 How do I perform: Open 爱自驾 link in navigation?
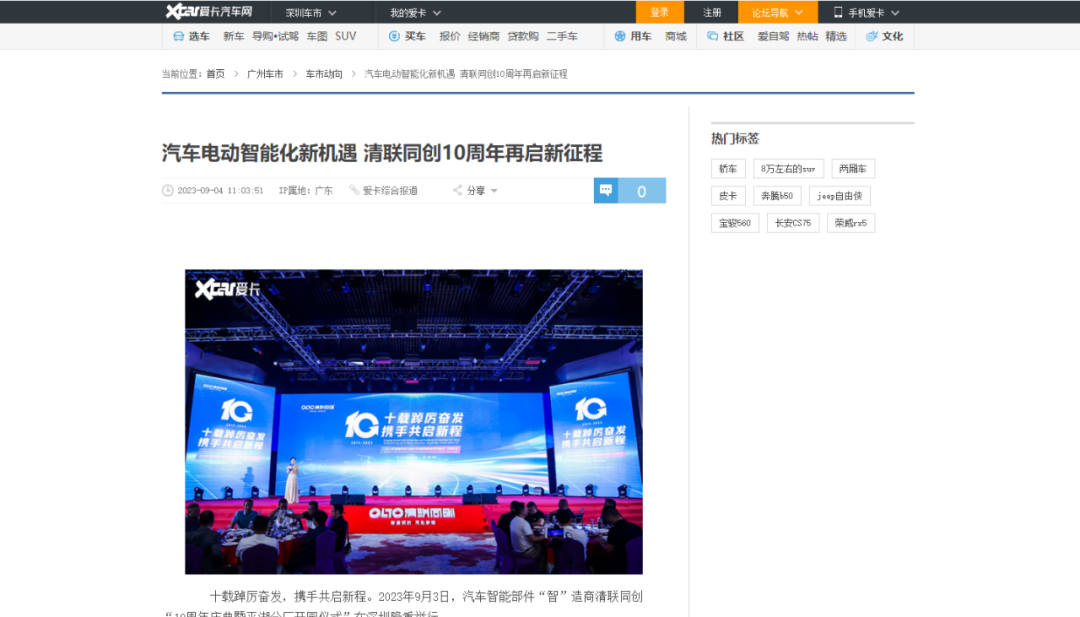[773, 36]
